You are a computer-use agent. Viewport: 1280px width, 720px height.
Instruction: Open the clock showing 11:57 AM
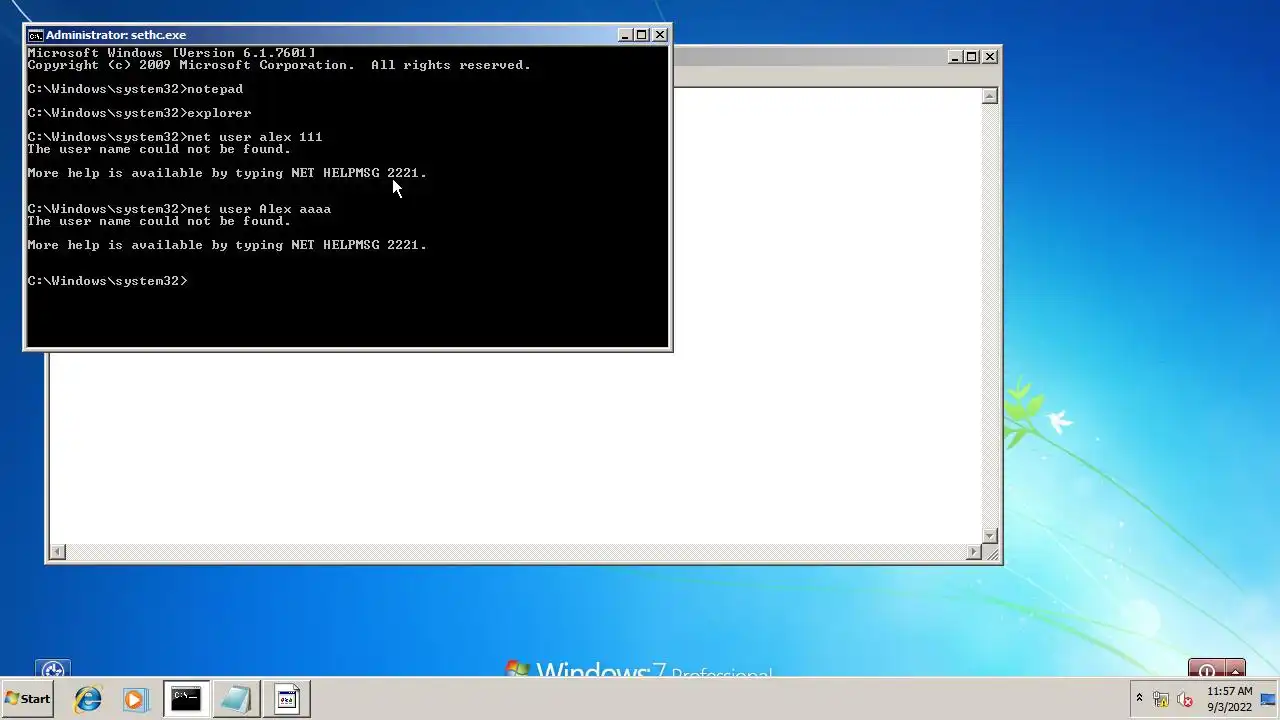[x=1229, y=699]
